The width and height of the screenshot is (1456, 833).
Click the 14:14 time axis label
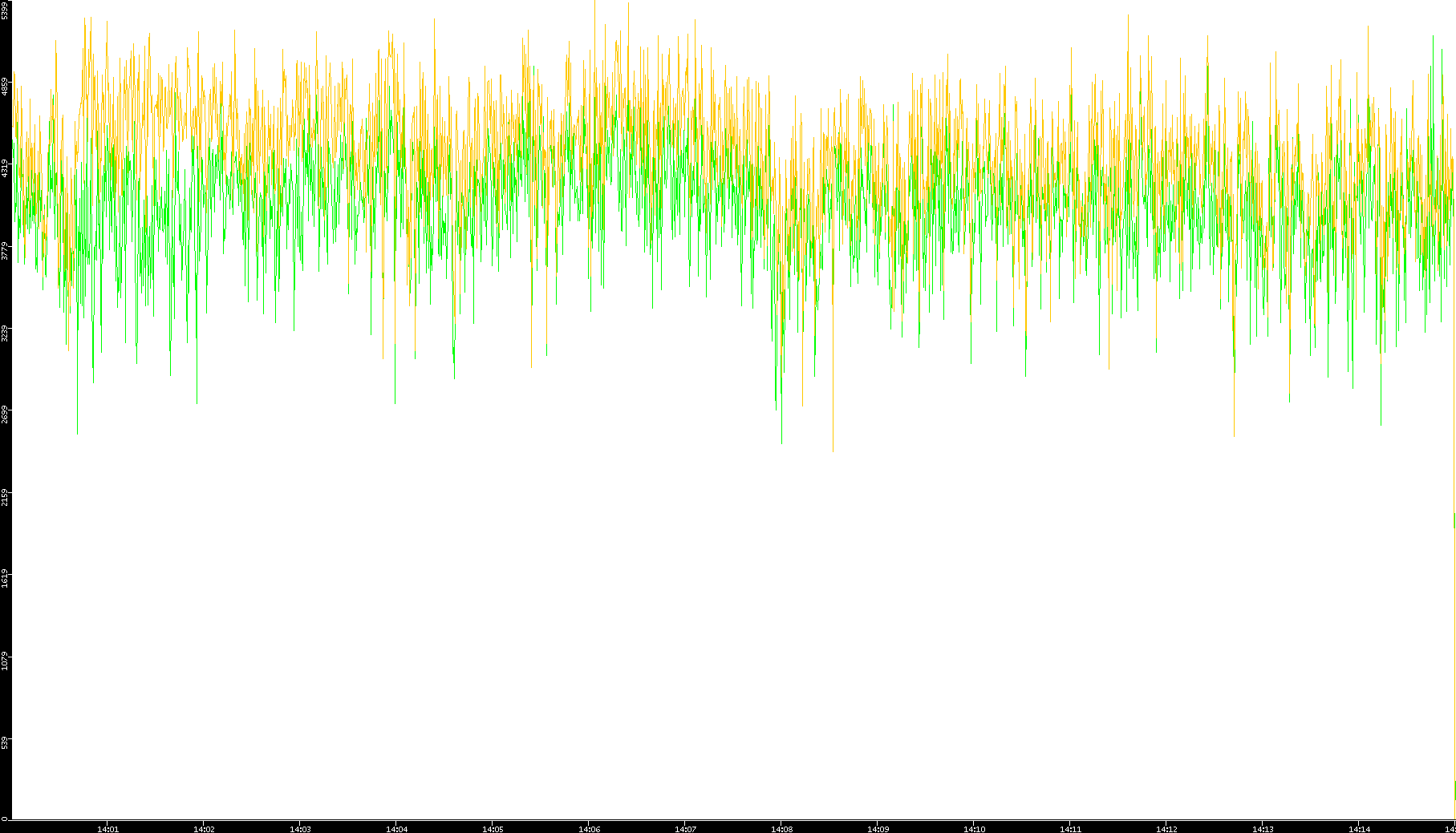[x=1360, y=829]
